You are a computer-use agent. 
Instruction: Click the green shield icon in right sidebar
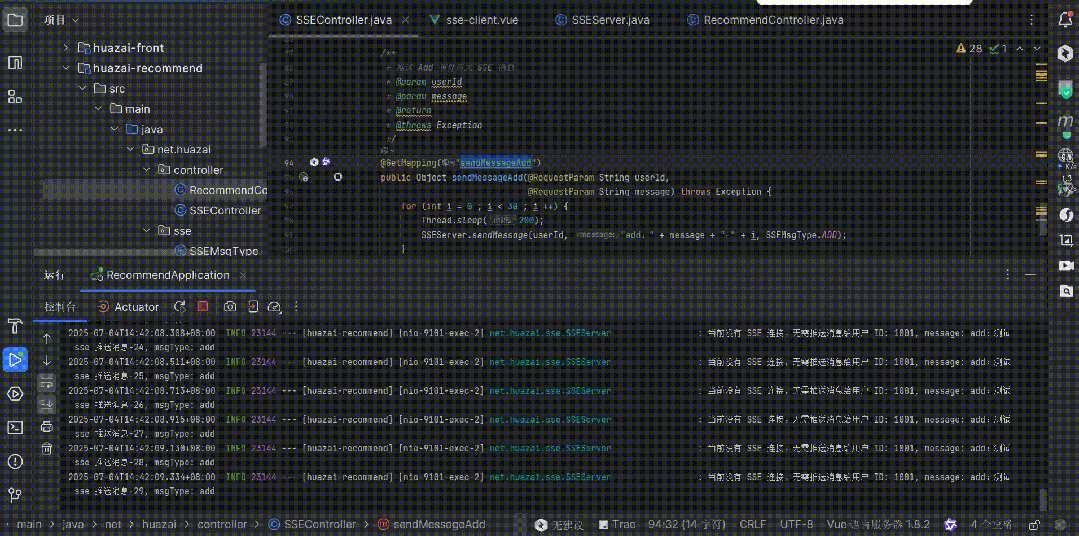pos(1065,89)
